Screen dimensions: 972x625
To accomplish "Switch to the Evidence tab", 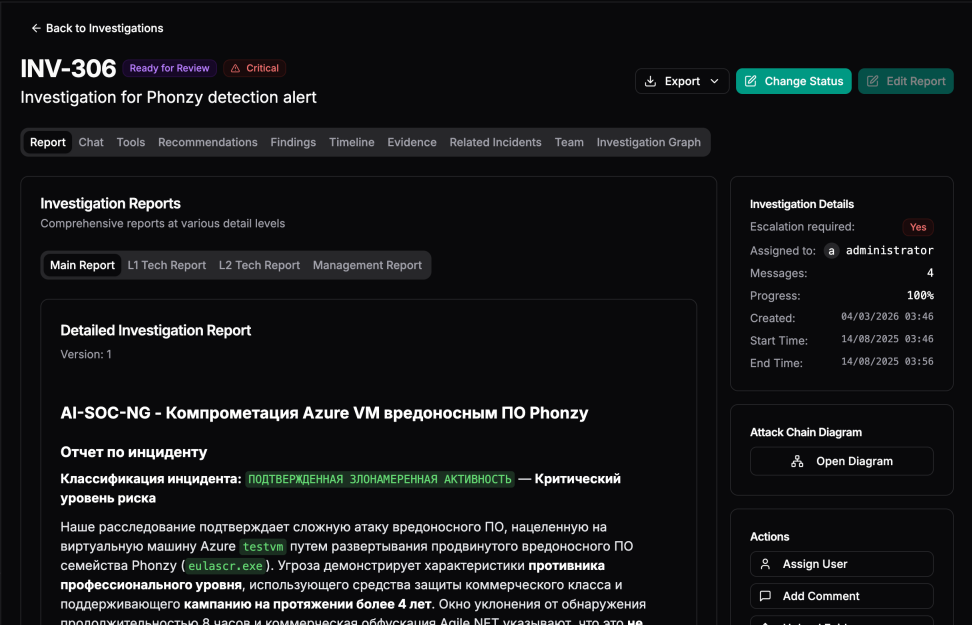I will 412,142.
